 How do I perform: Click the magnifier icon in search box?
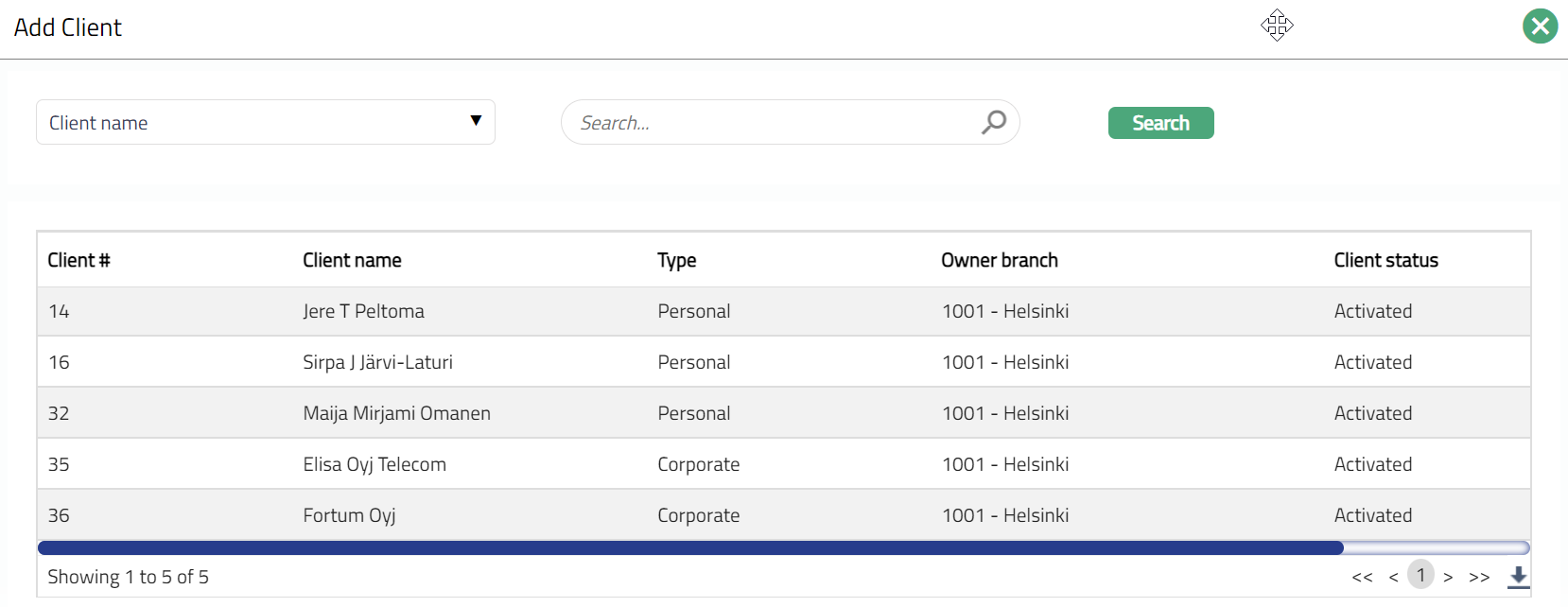pos(993,122)
